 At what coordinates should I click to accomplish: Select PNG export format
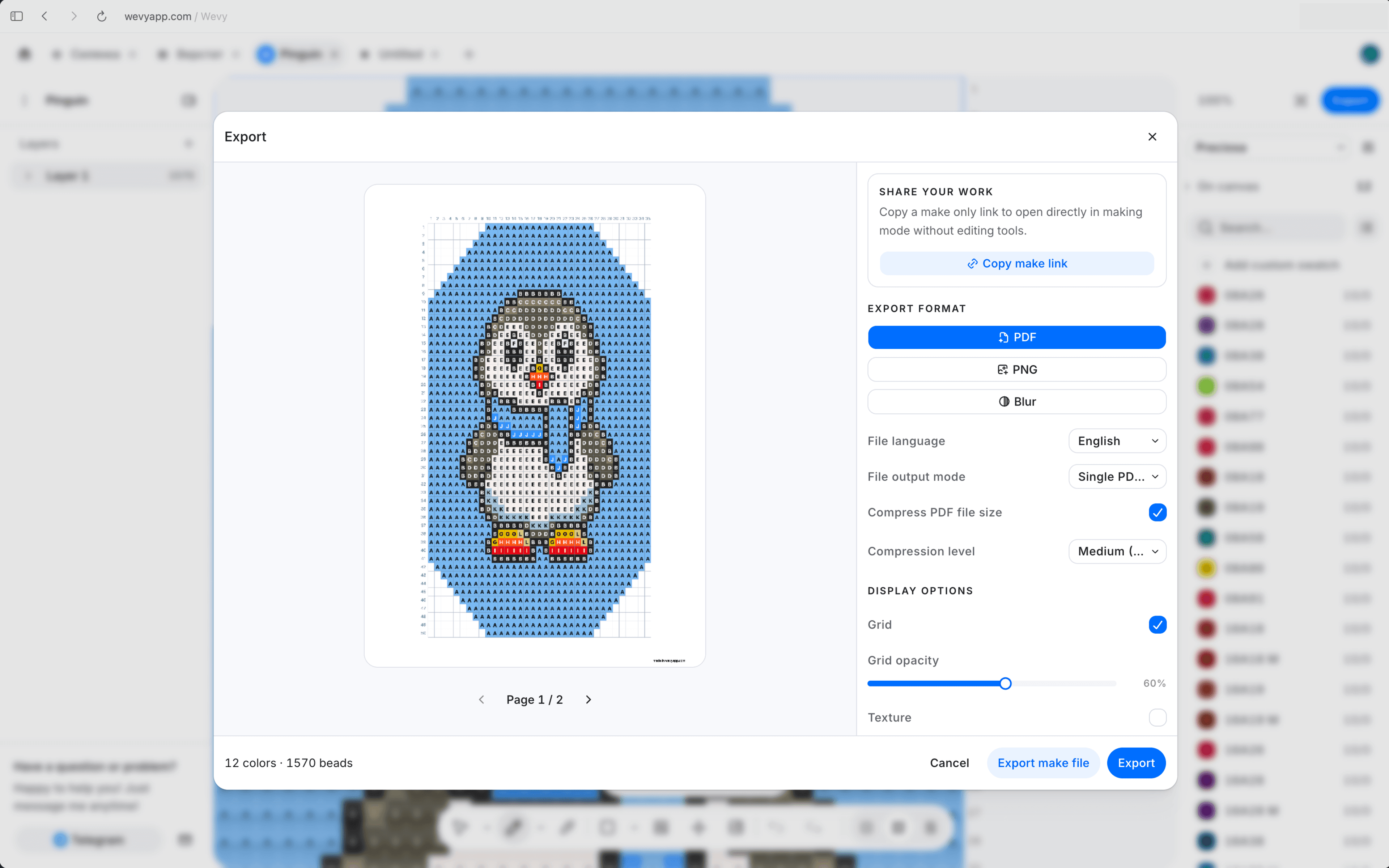click(x=1016, y=370)
